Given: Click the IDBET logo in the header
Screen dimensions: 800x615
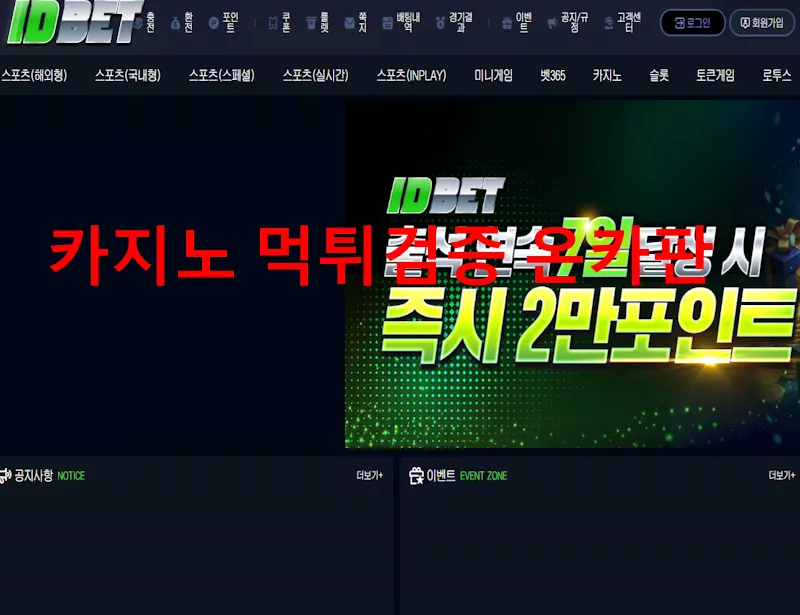Looking at the screenshot, I should [74, 21].
